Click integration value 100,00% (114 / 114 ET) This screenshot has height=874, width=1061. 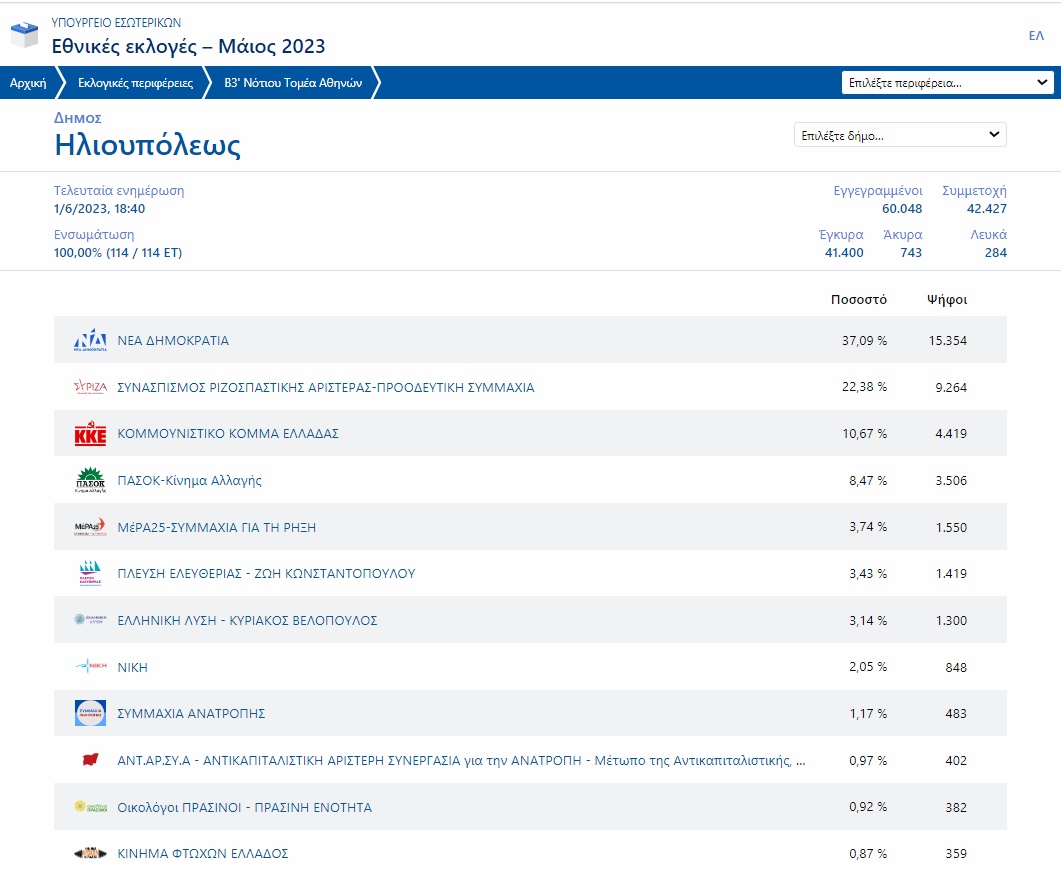(118, 252)
